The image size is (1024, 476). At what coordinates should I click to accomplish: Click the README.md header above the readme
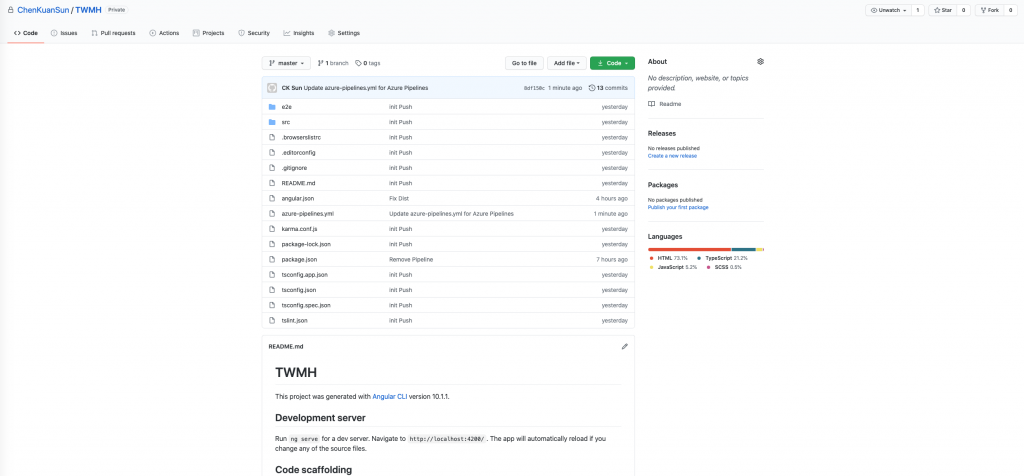286,347
